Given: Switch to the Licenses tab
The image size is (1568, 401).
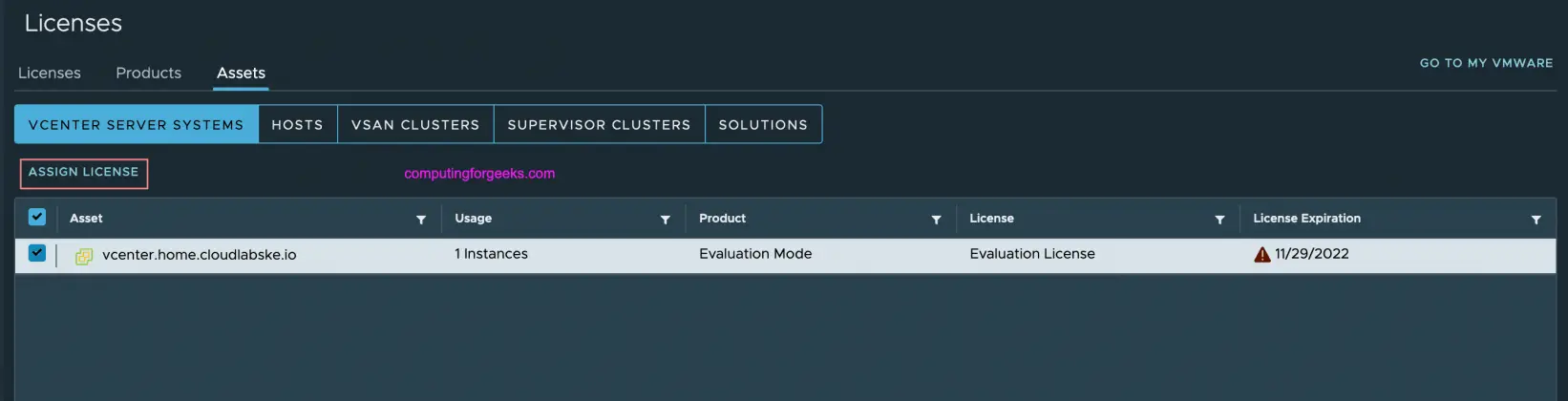Looking at the screenshot, I should pyautogui.click(x=50, y=73).
